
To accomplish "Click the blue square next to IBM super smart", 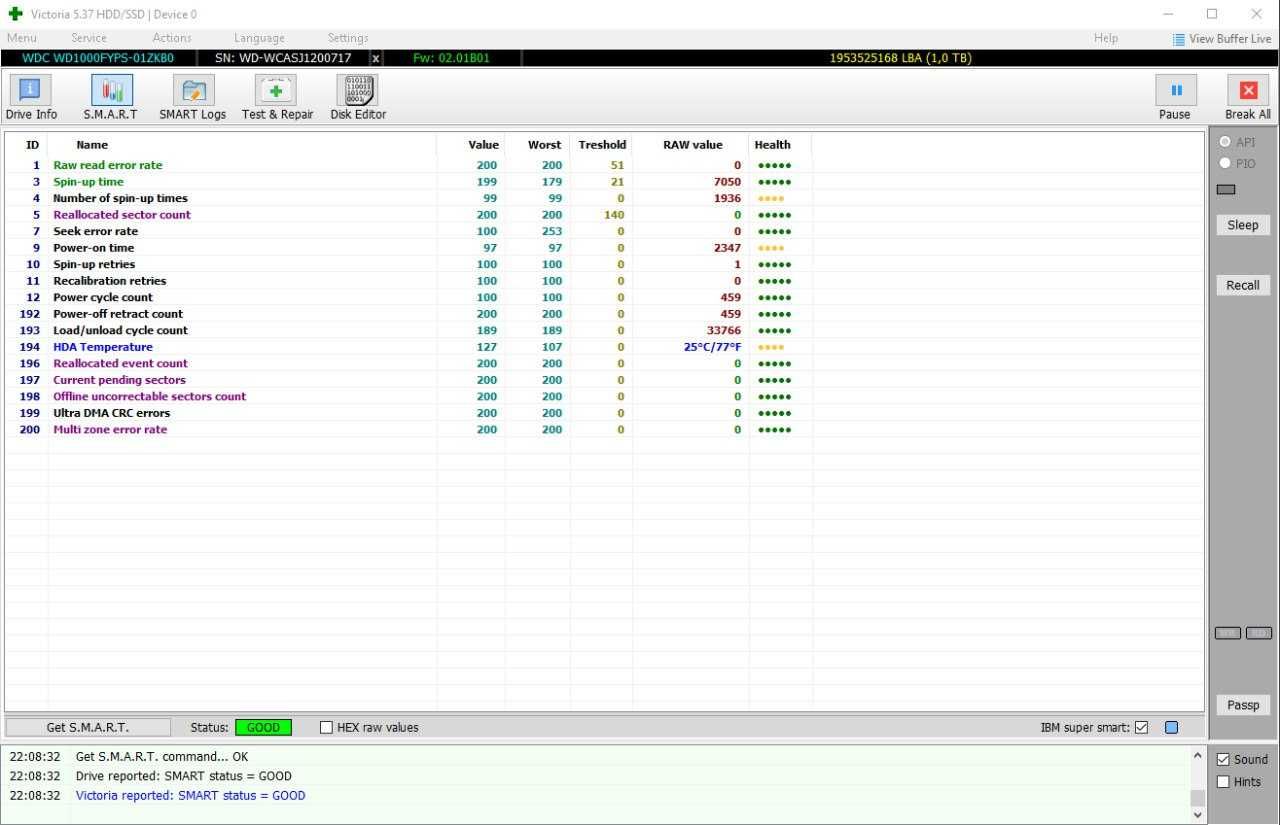I will (1172, 728).
